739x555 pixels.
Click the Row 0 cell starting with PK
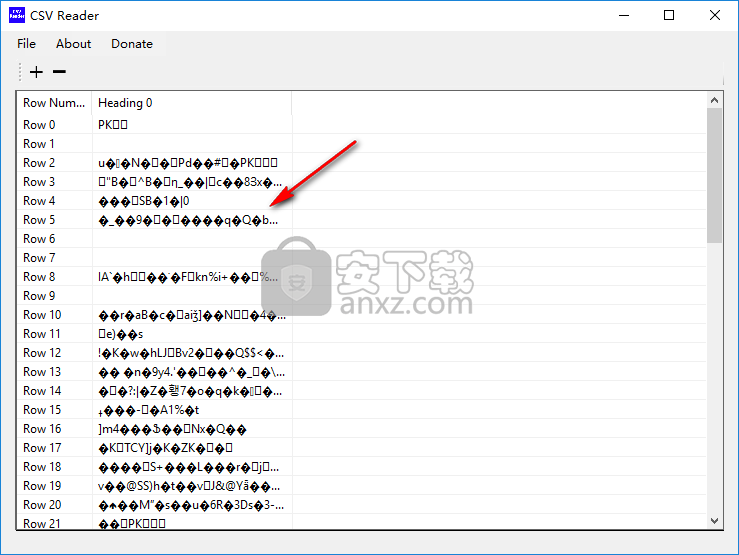(192, 125)
